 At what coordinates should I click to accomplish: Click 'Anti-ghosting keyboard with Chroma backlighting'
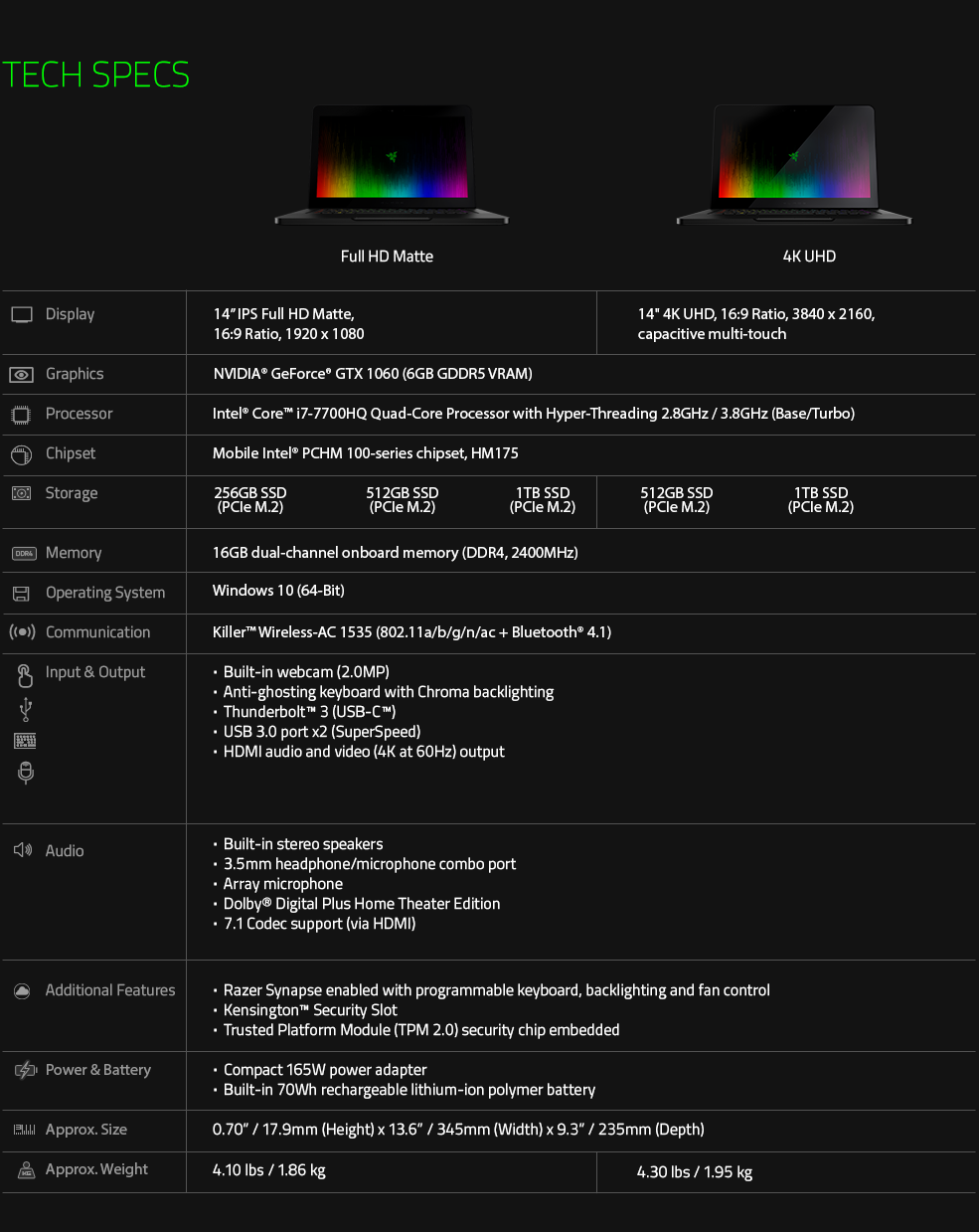tap(389, 692)
